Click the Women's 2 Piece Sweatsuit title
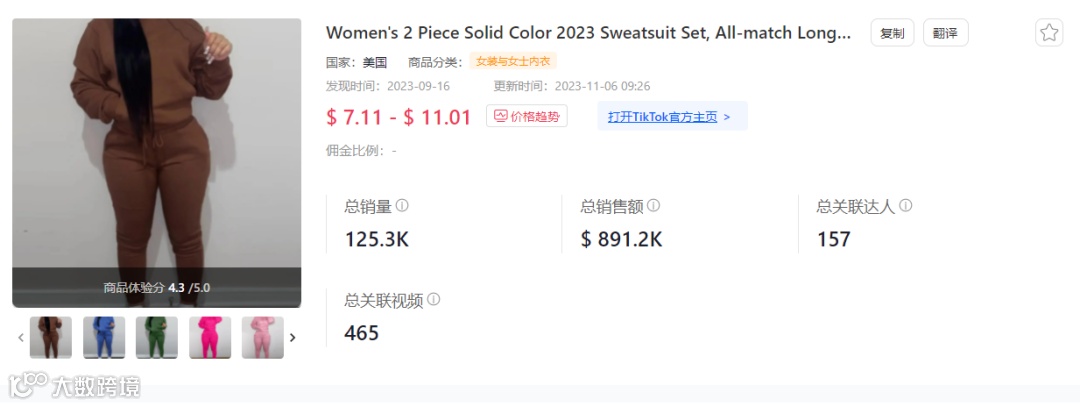Viewport: 1080px width, 406px height. 589,32
